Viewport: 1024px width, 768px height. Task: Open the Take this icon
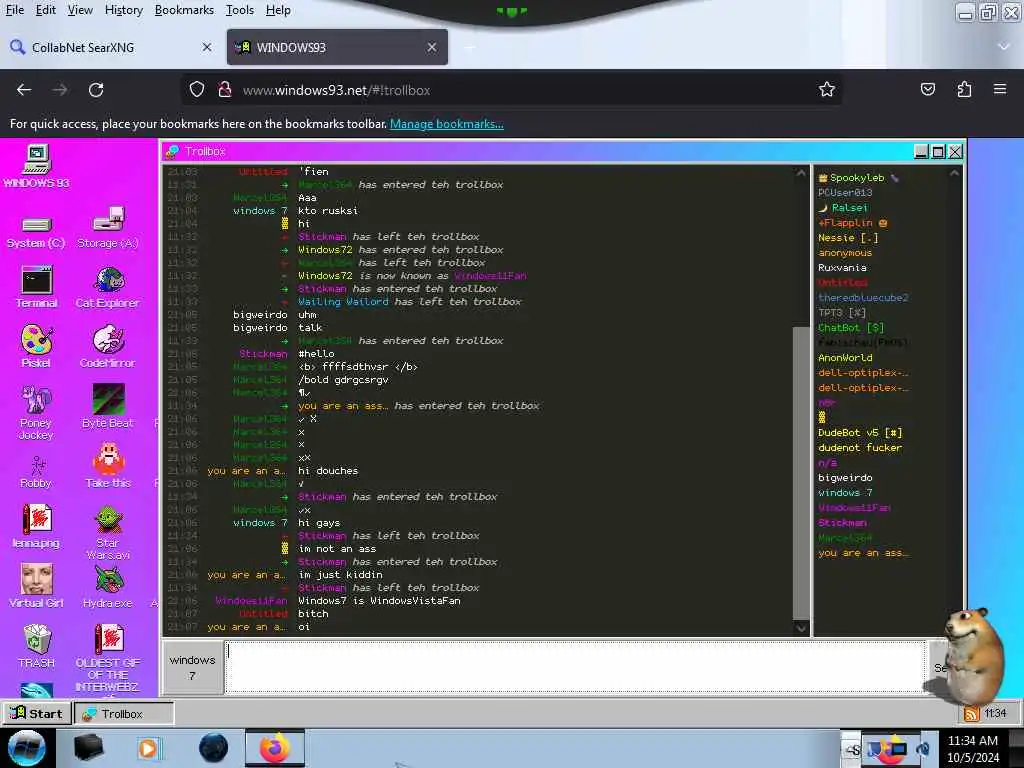(108, 465)
